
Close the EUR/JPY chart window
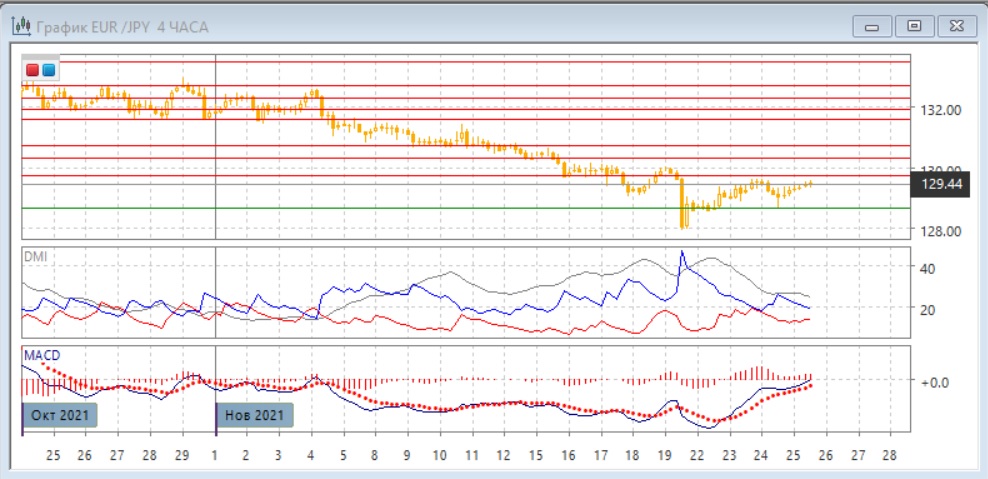(x=957, y=27)
